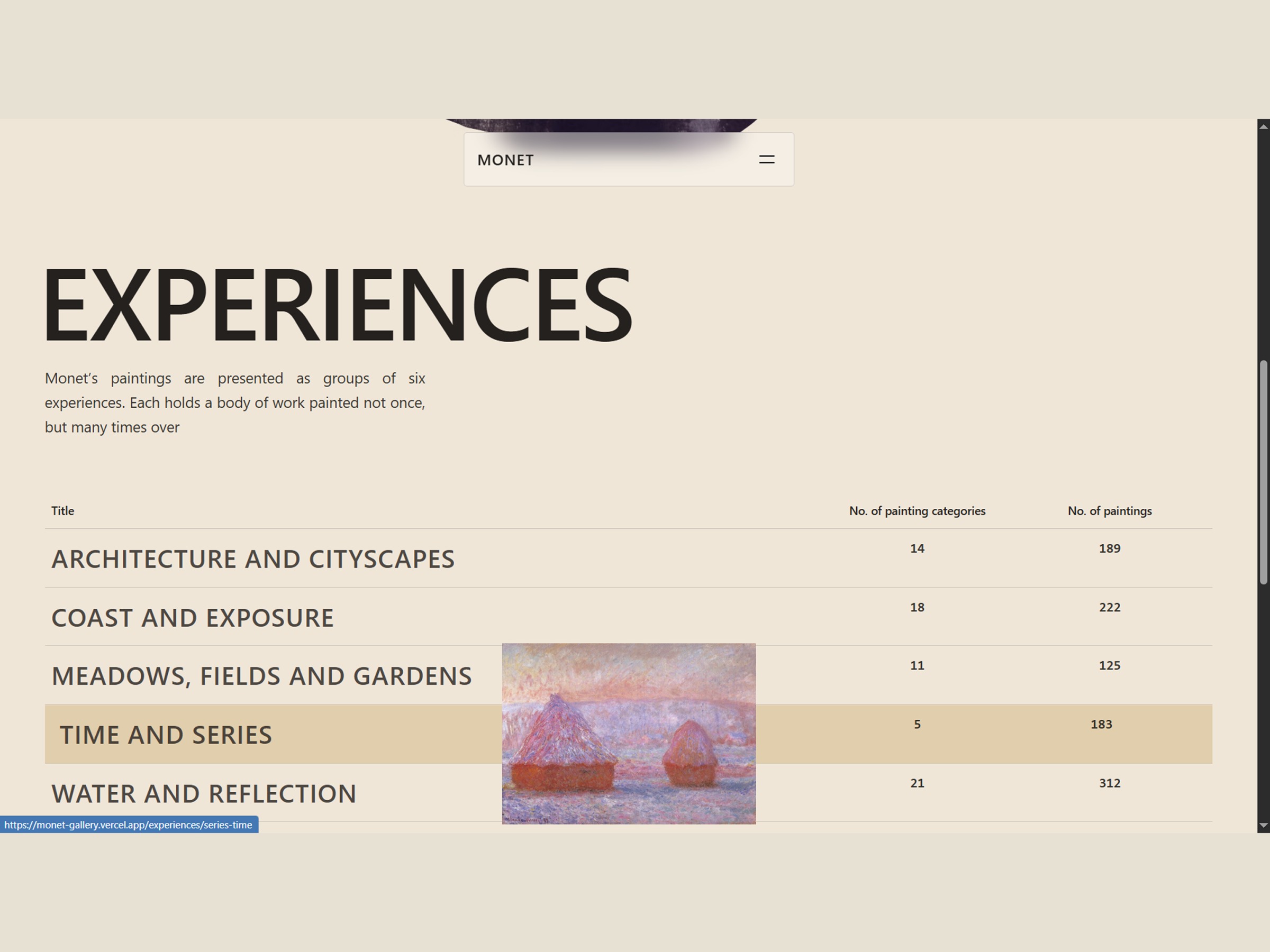1270x952 pixels.
Task: Click the scrollbar up arrow
Action: (x=1263, y=127)
